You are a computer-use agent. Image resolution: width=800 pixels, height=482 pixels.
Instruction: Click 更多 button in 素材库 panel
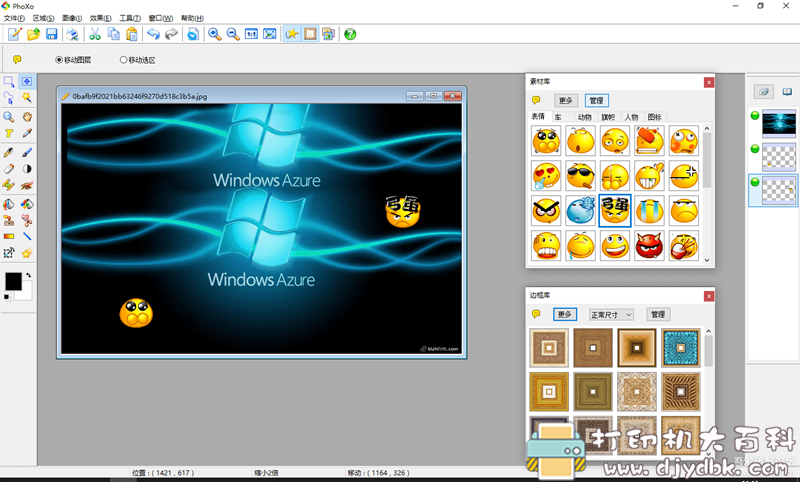coord(566,100)
